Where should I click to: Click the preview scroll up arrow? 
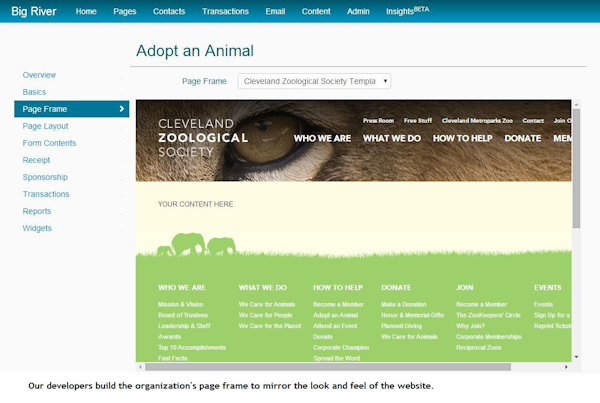576,104
